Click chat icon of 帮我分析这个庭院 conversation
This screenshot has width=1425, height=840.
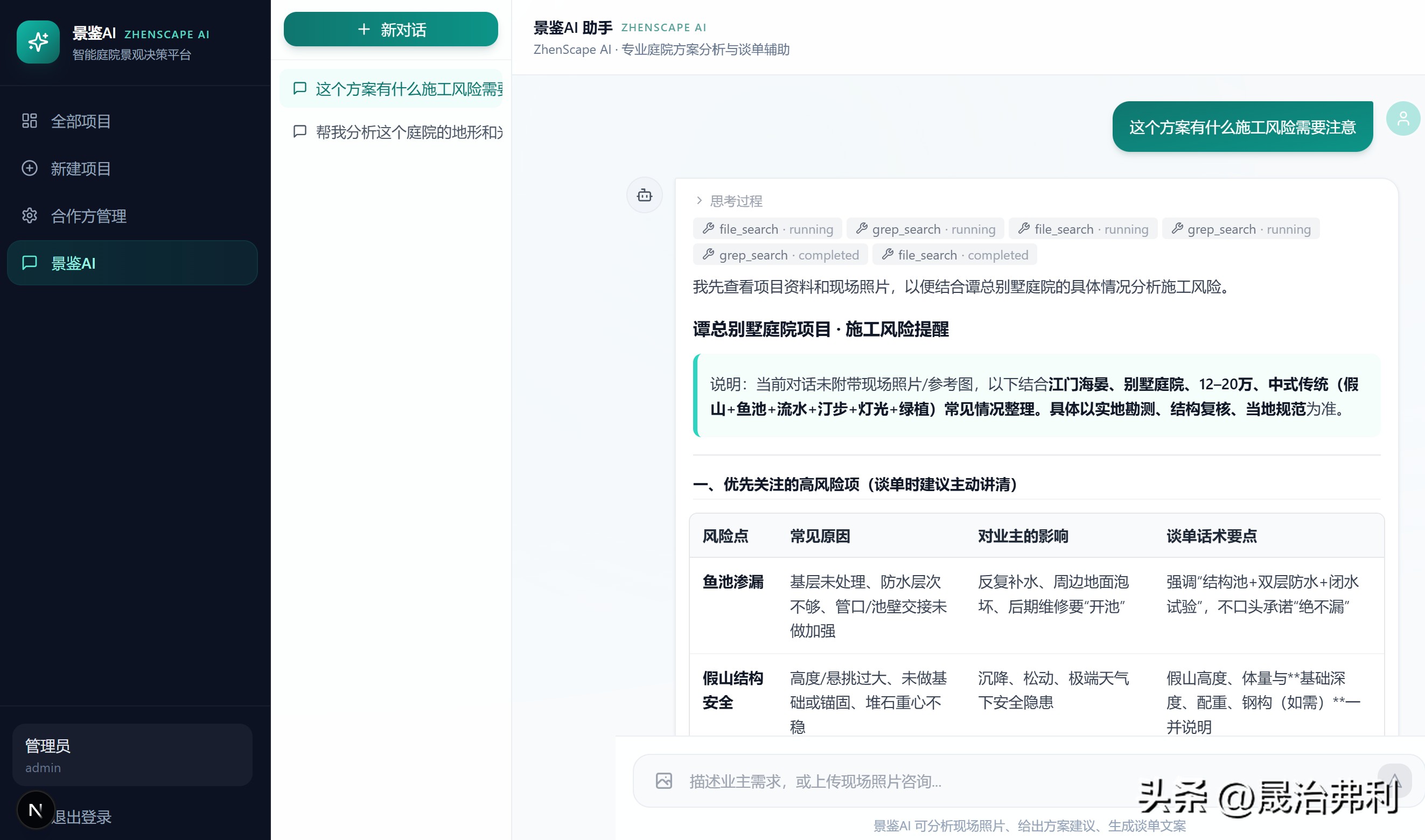pyautogui.click(x=299, y=132)
